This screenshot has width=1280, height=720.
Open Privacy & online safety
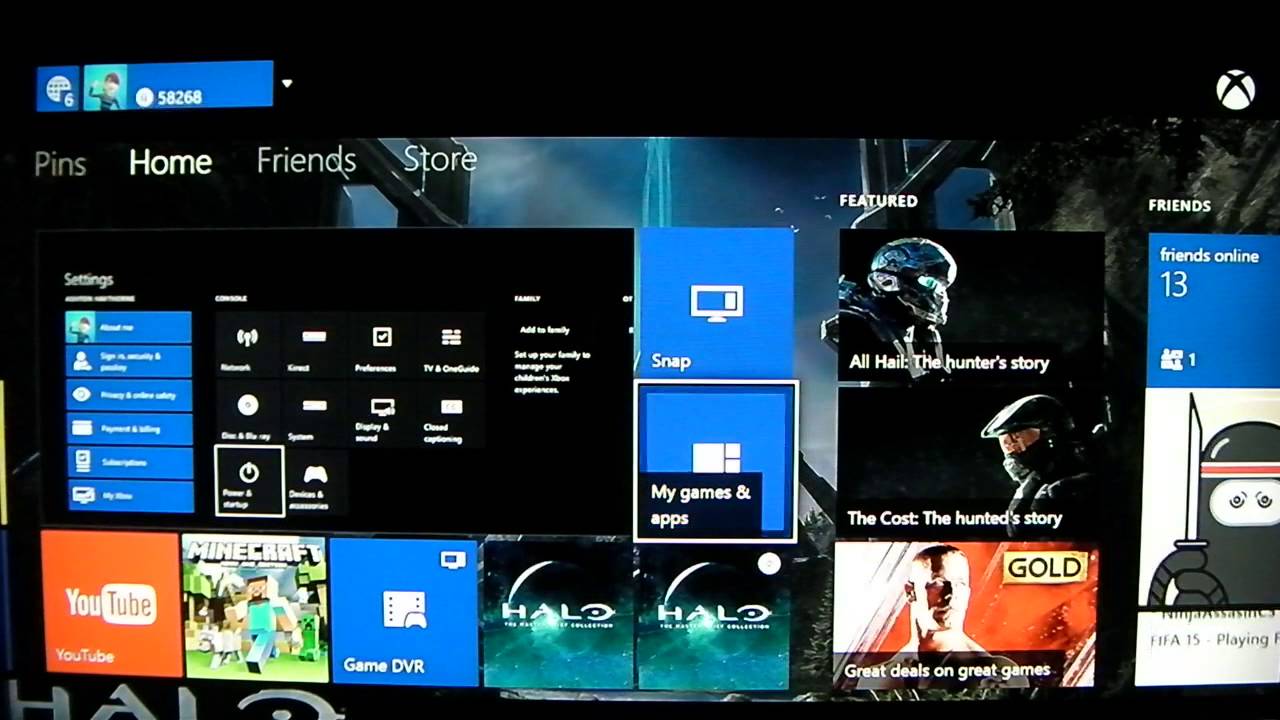click(128, 395)
